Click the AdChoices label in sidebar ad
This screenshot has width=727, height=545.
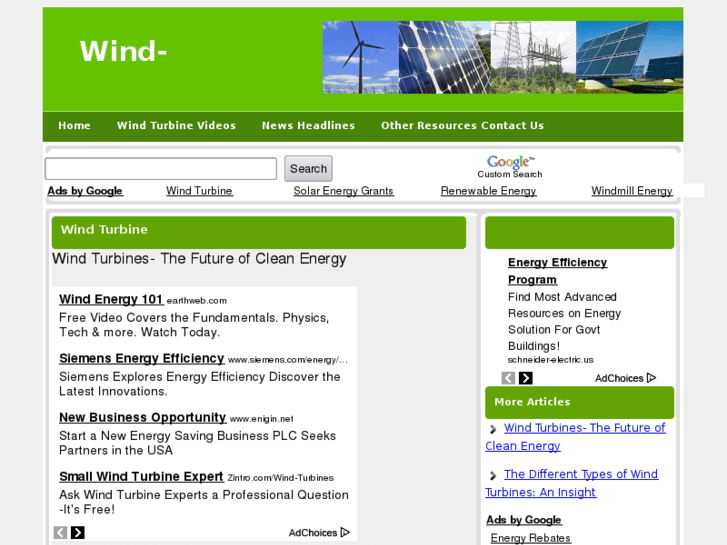point(619,378)
